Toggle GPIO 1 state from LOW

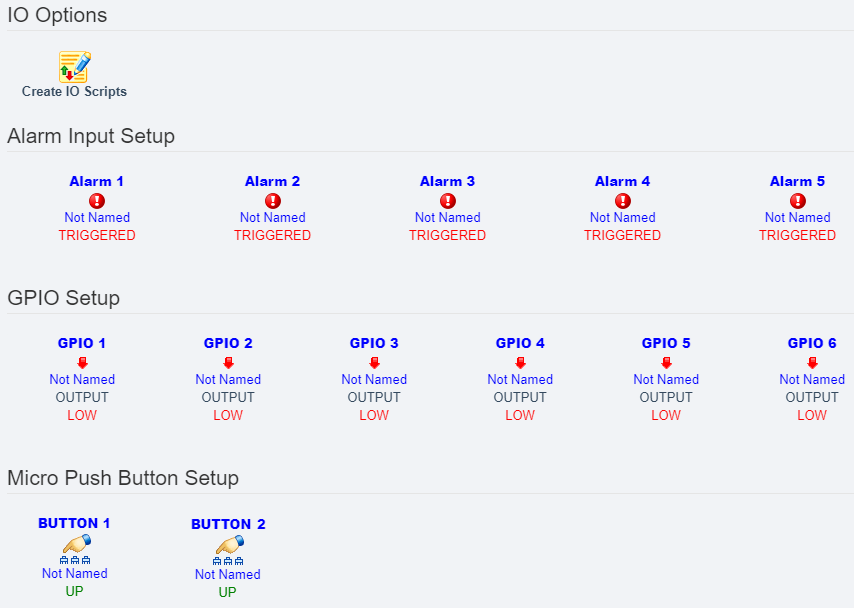coord(82,415)
